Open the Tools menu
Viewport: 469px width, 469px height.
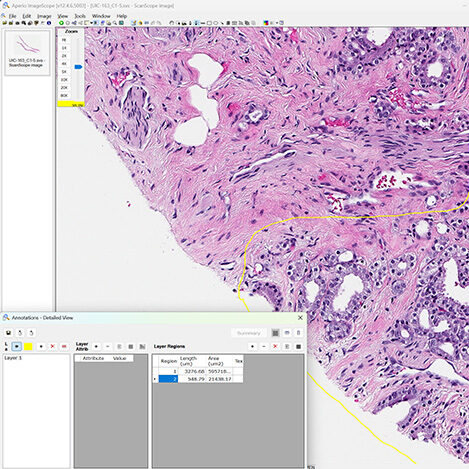click(x=80, y=16)
